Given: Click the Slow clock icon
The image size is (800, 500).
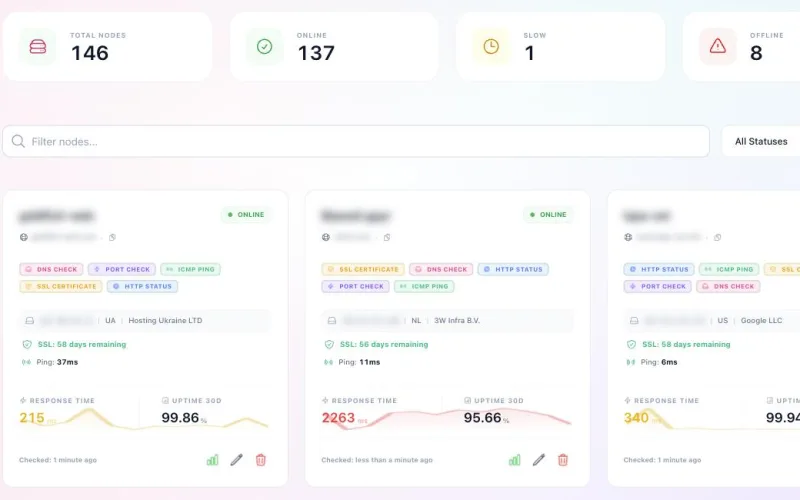Looking at the screenshot, I should click(x=491, y=46).
